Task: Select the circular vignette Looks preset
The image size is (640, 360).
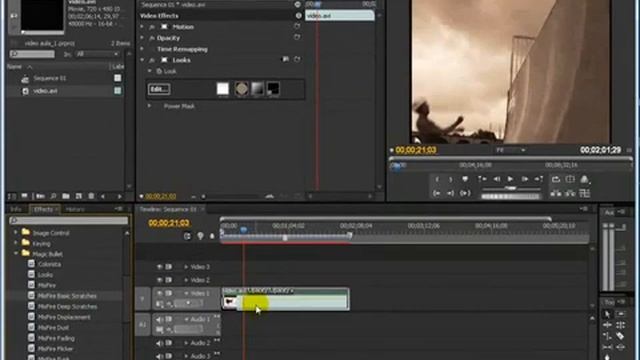Action: (242, 89)
